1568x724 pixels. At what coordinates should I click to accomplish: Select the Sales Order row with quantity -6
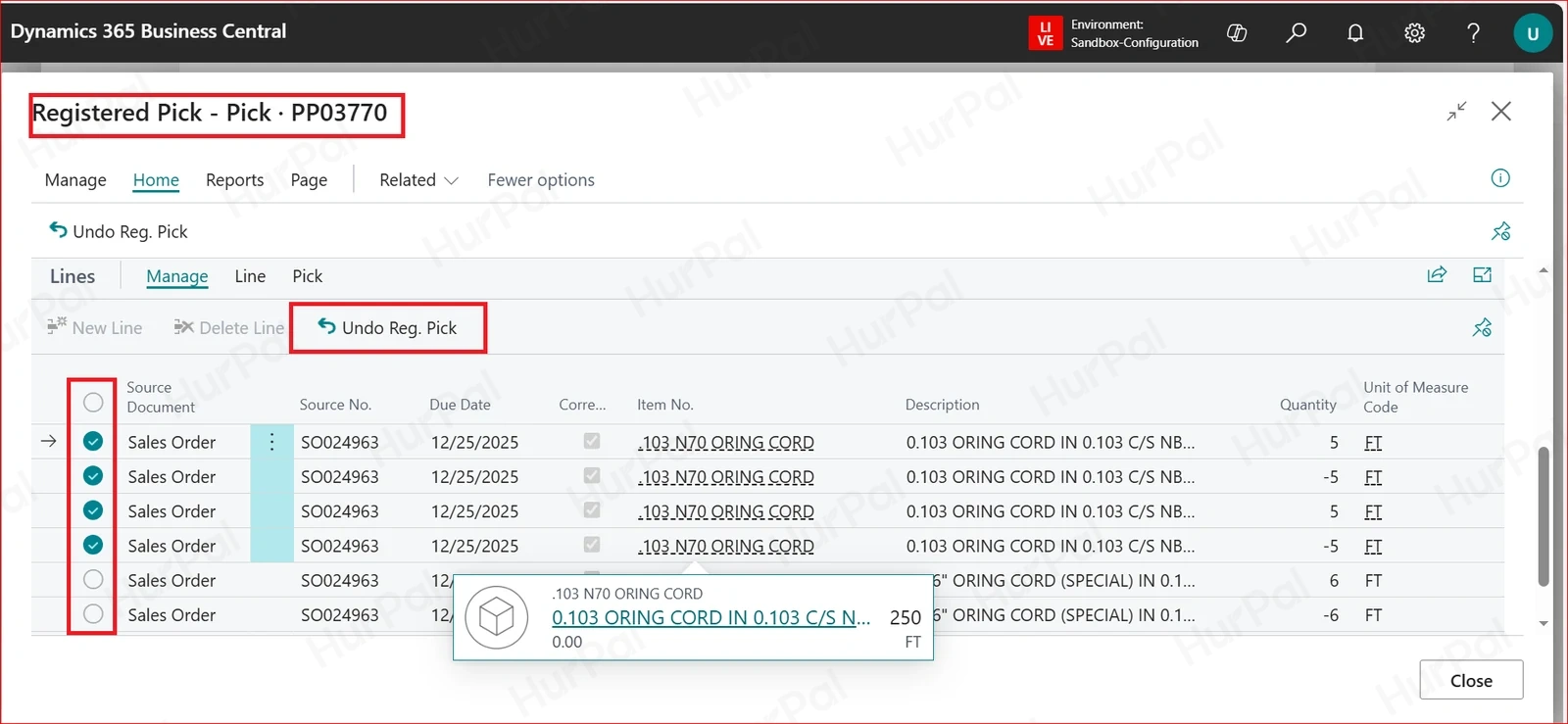[93, 613]
